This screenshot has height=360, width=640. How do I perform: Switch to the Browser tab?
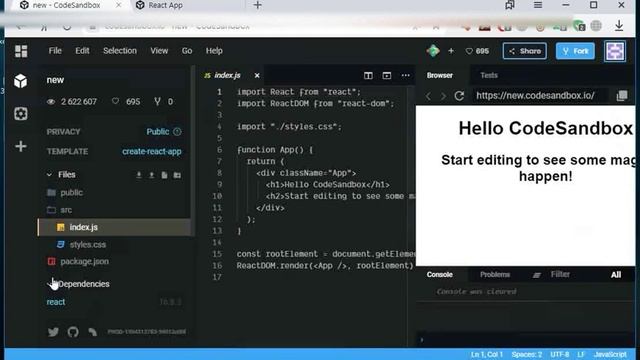tap(440, 75)
